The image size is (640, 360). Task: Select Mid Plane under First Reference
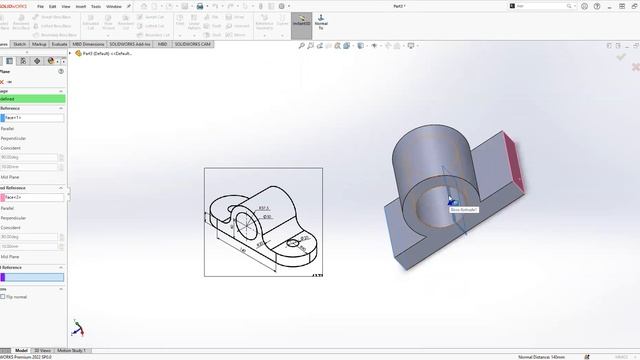[10, 177]
